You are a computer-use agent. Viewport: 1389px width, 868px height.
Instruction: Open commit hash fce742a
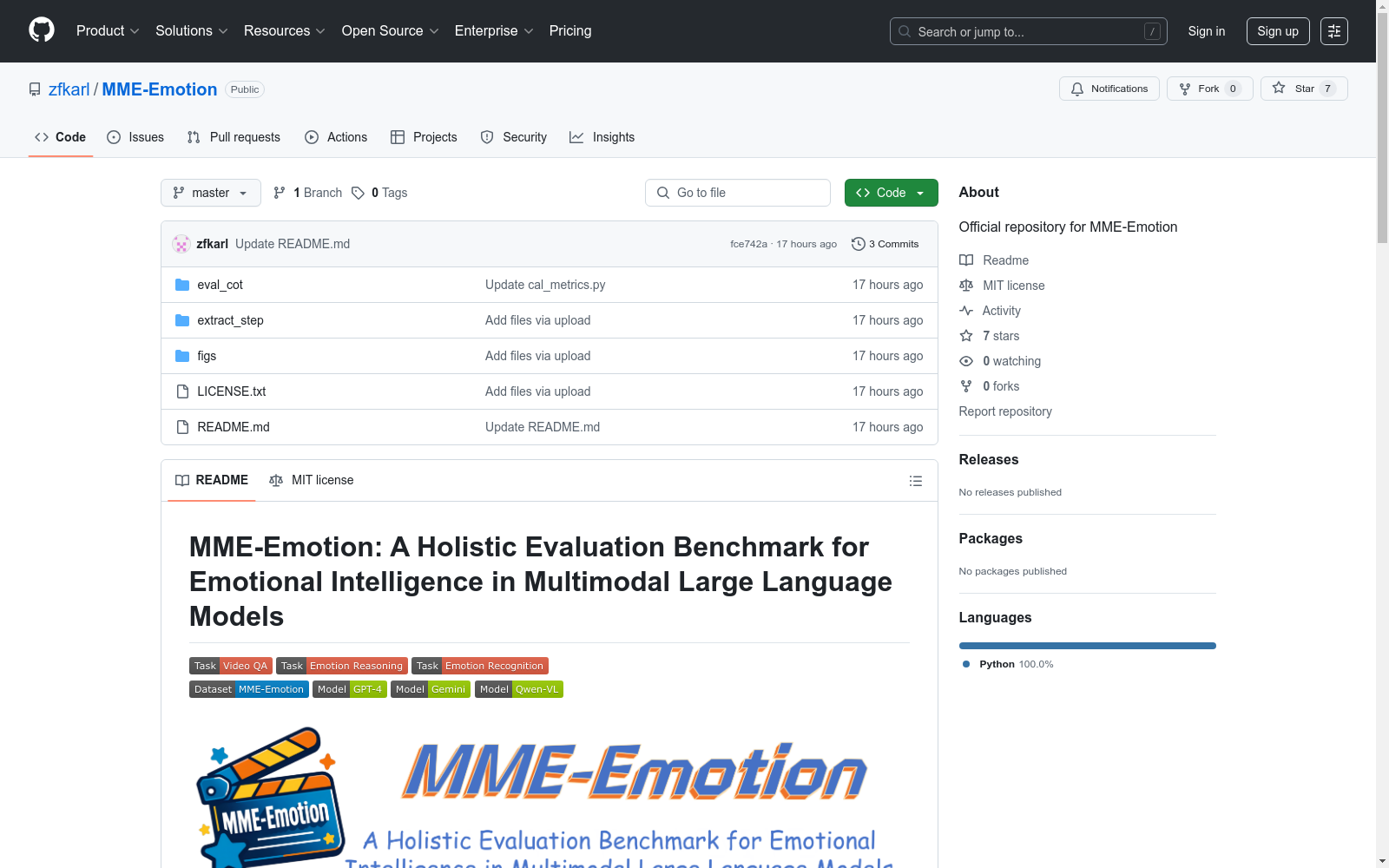[x=749, y=244]
